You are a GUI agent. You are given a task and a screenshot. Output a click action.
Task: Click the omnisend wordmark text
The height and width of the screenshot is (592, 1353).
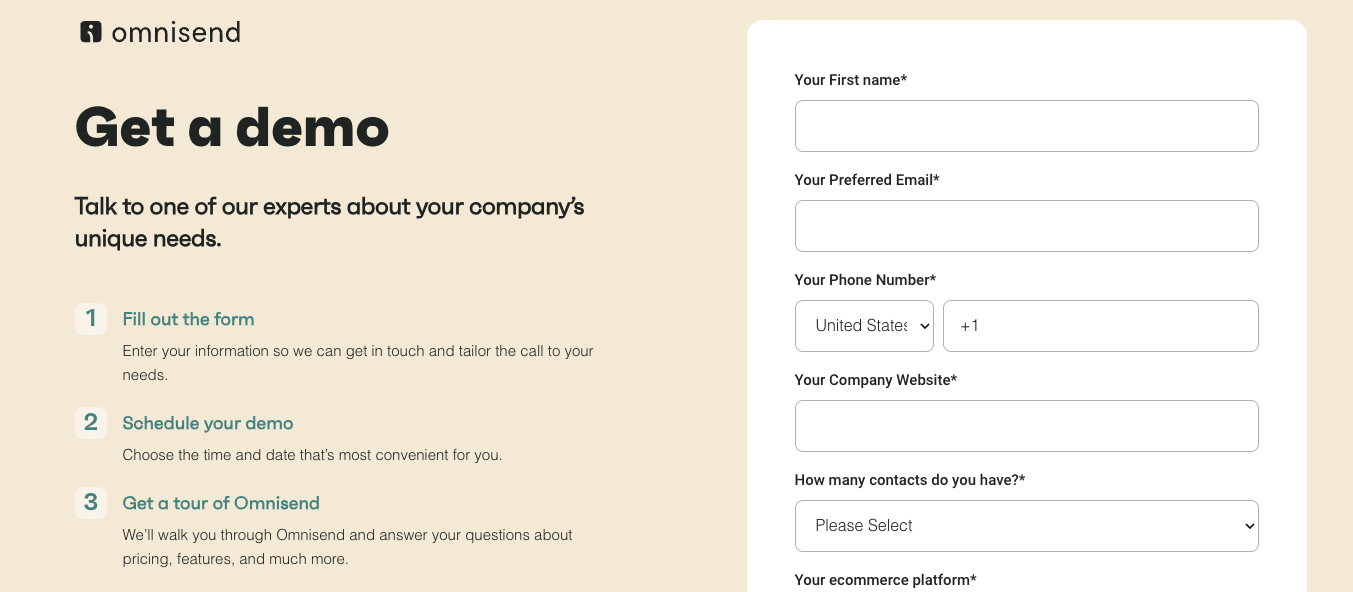tap(176, 32)
